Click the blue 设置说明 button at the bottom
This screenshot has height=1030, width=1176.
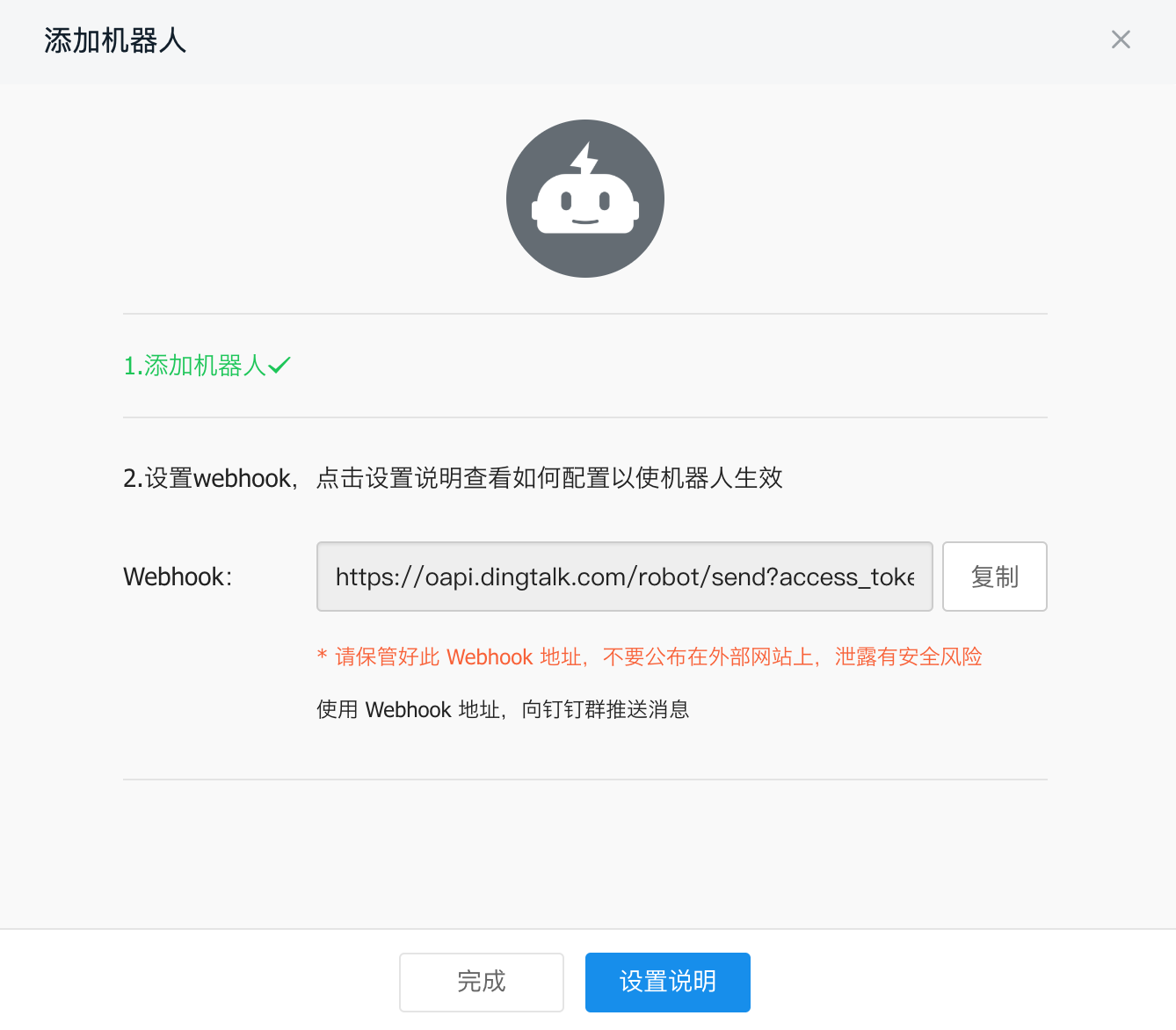(667, 982)
